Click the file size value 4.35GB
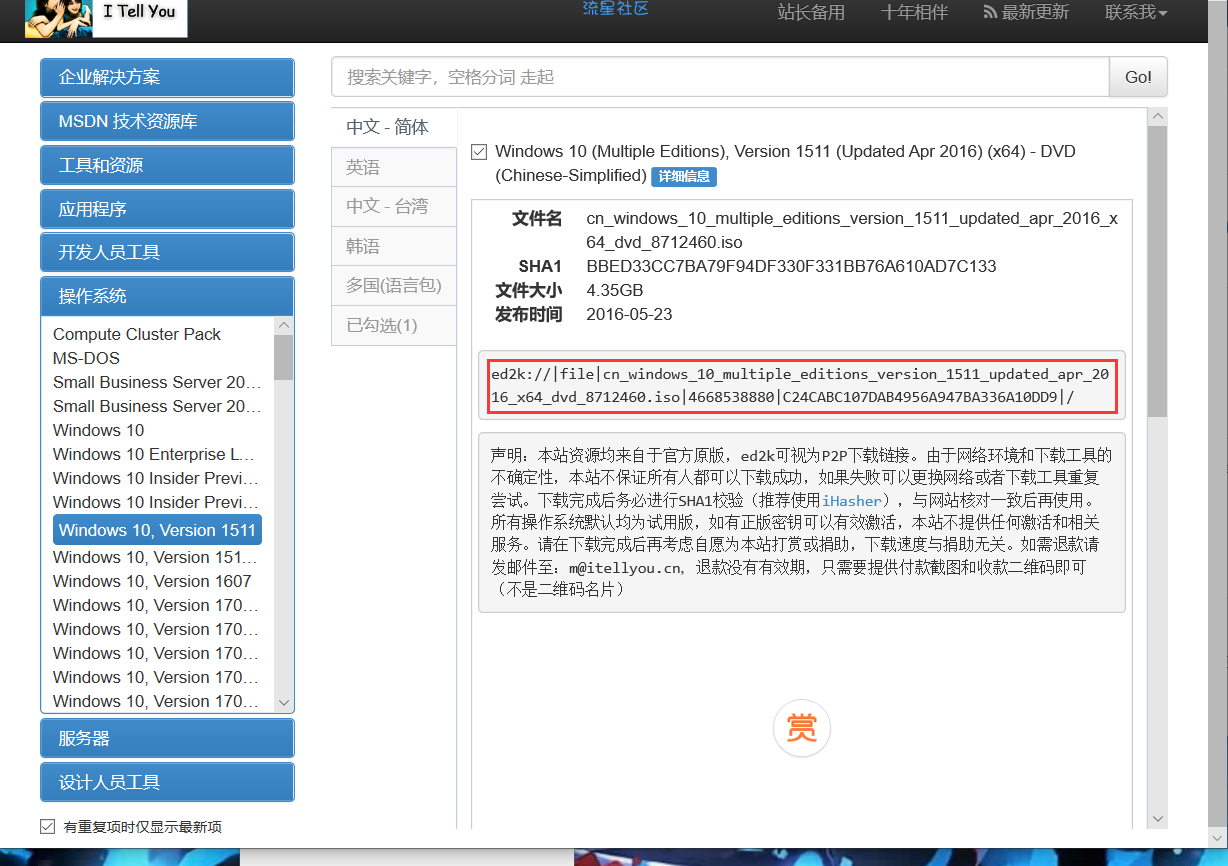The image size is (1228, 866). [615, 290]
